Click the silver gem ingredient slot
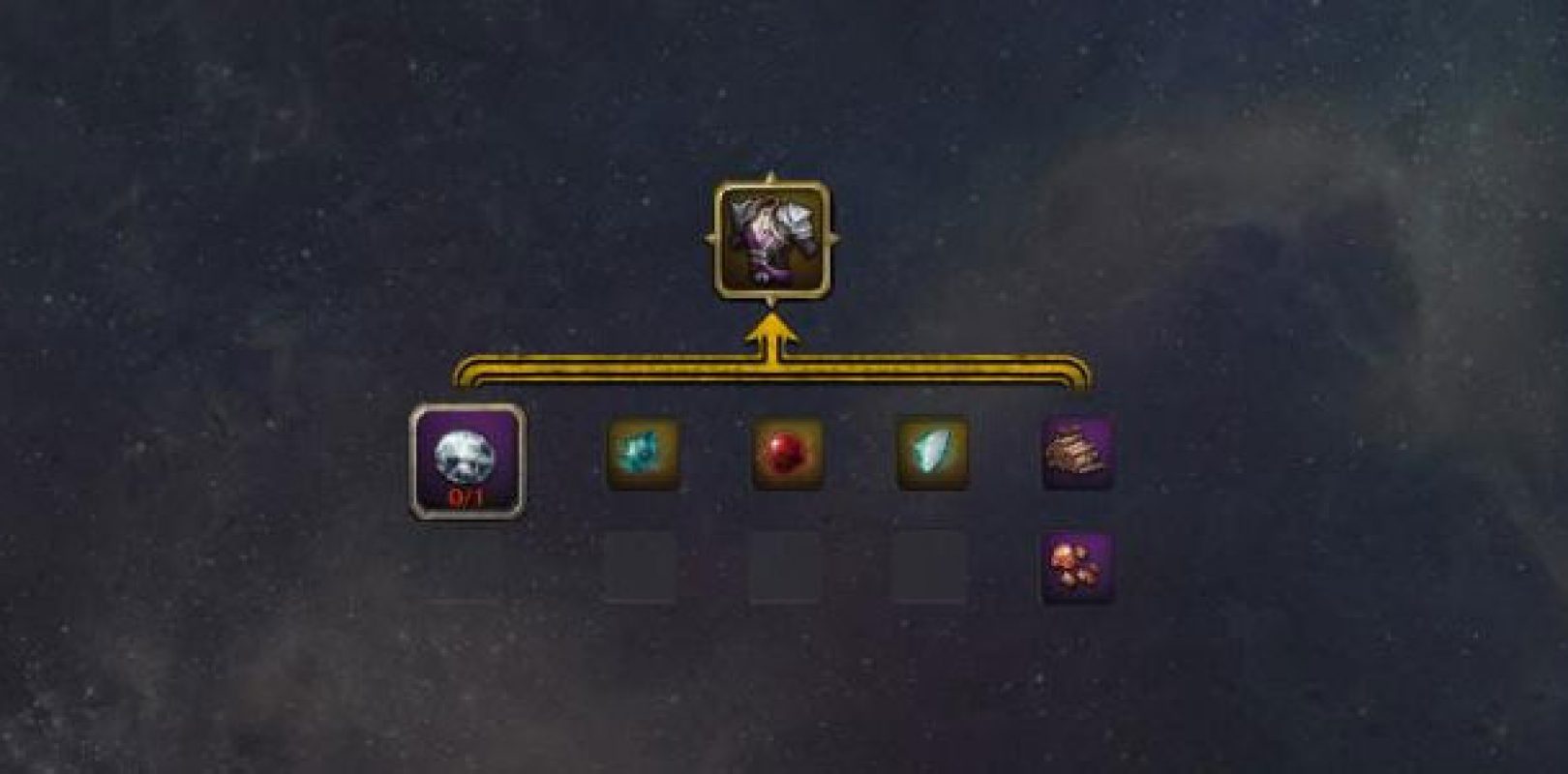Viewport: 1568px width, 774px height. pos(468,461)
